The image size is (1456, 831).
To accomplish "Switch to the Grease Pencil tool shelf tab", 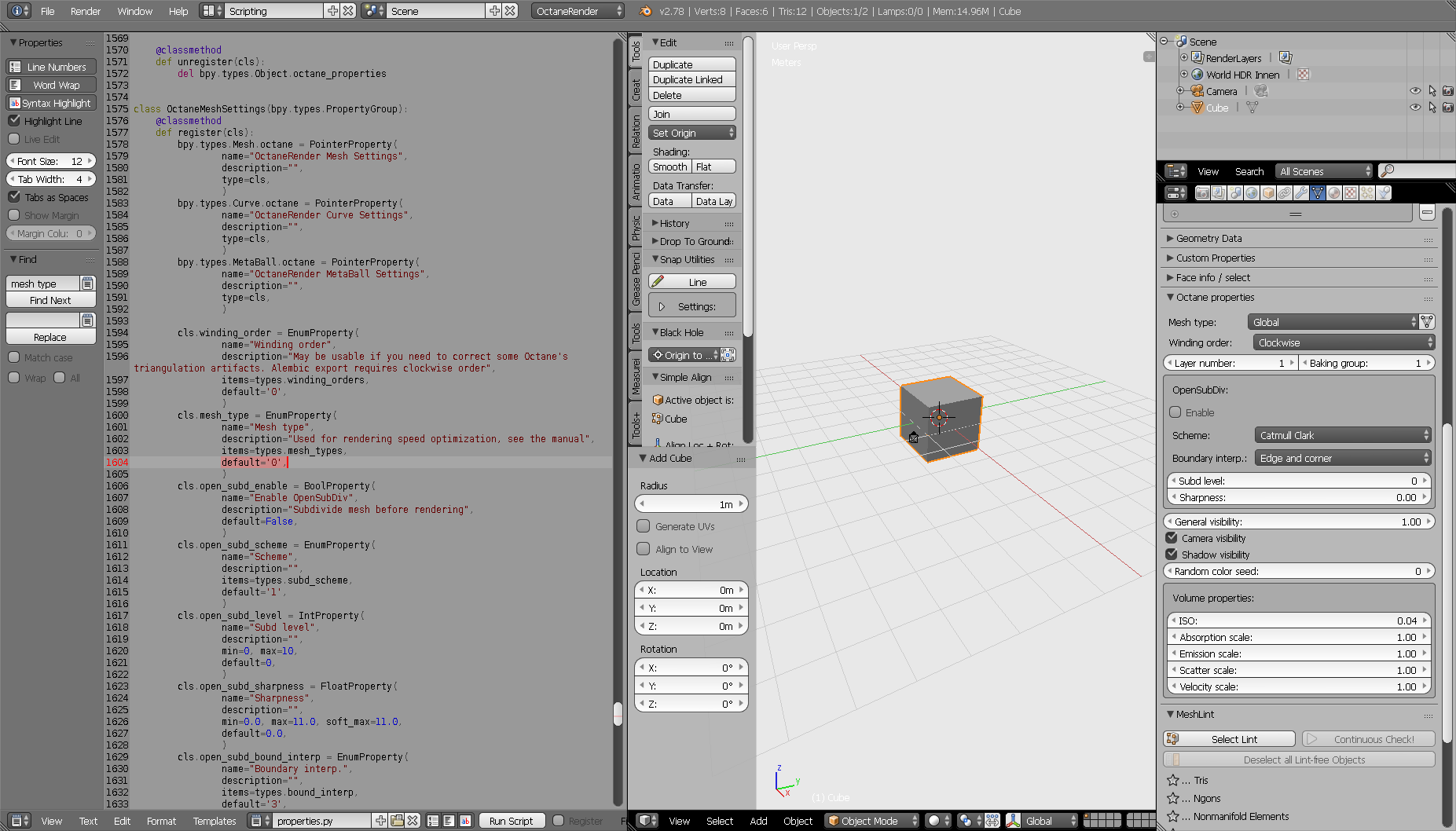I will point(636,280).
